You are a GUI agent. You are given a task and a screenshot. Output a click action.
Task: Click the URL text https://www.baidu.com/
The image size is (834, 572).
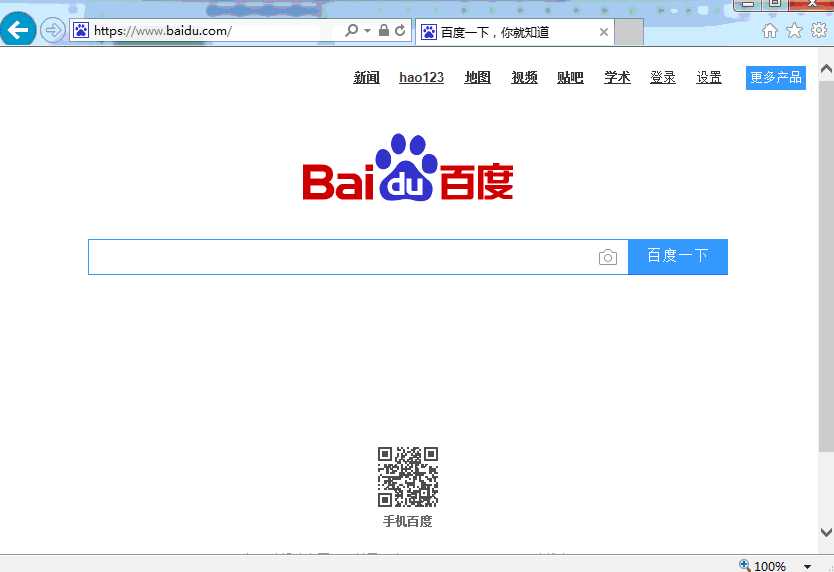[x=163, y=31]
